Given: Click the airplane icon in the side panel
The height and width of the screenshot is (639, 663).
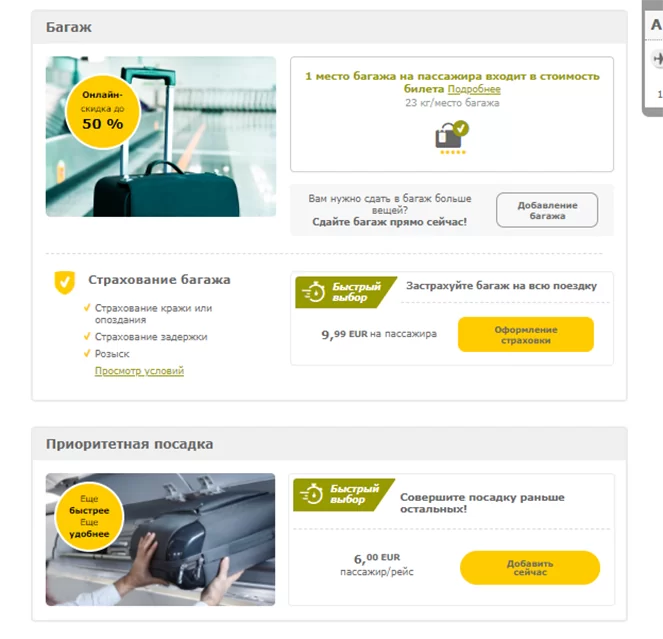Looking at the screenshot, I should coord(657,58).
